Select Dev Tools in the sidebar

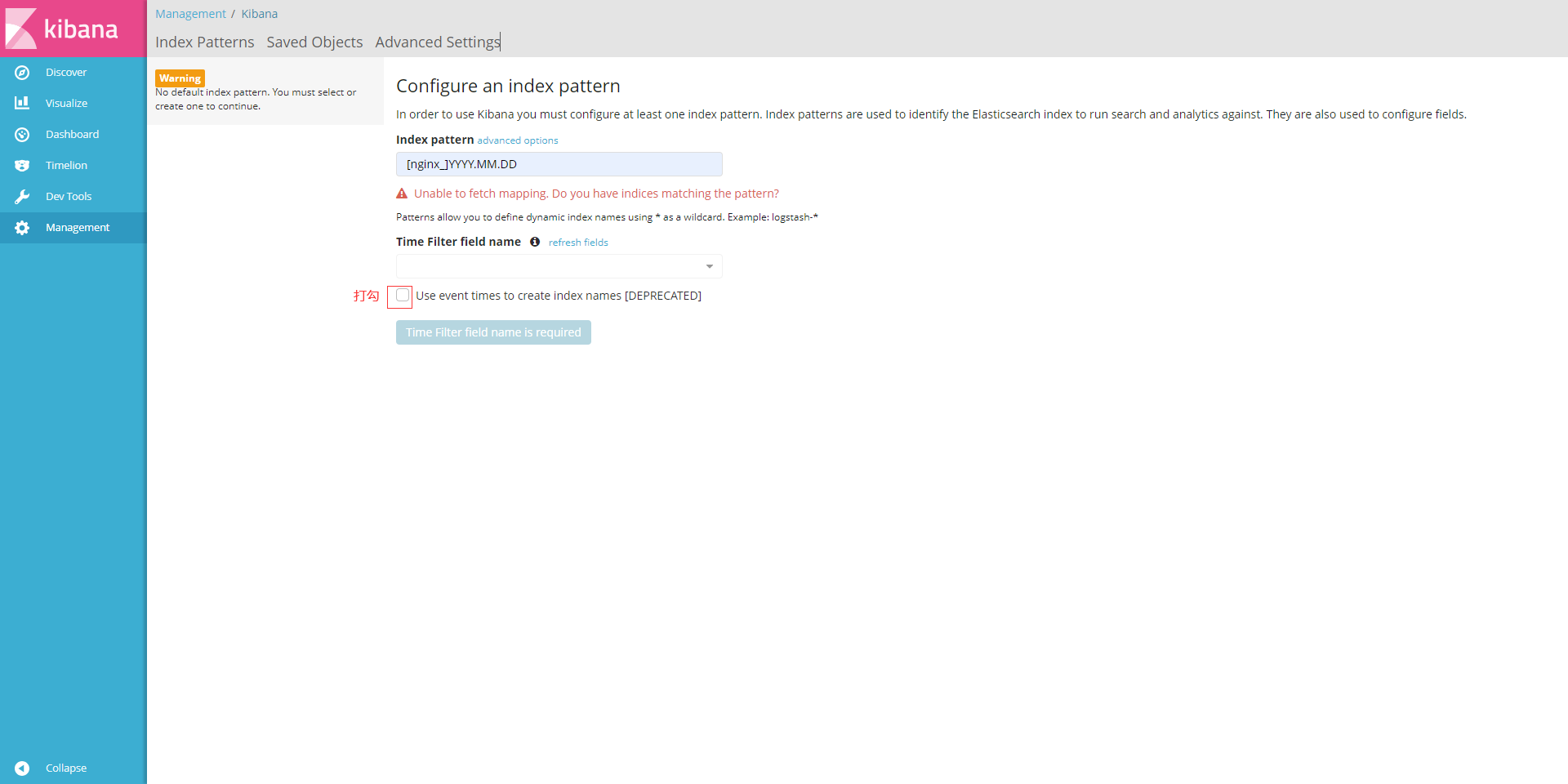click(69, 197)
